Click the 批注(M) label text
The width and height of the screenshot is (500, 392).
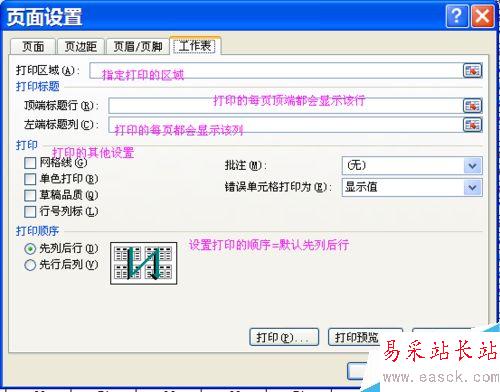pyautogui.click(x=245, y=165)
